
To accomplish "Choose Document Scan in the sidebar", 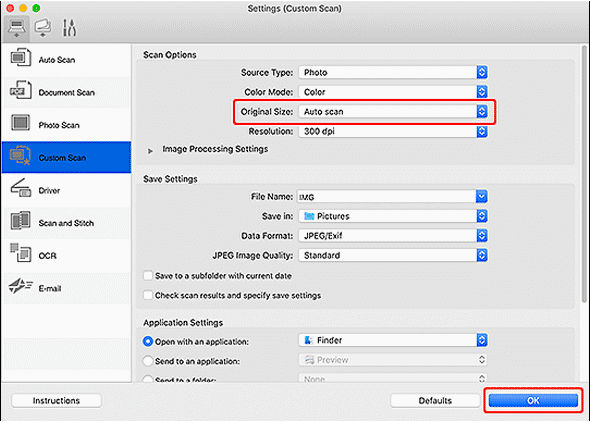I will click(66, 93).
